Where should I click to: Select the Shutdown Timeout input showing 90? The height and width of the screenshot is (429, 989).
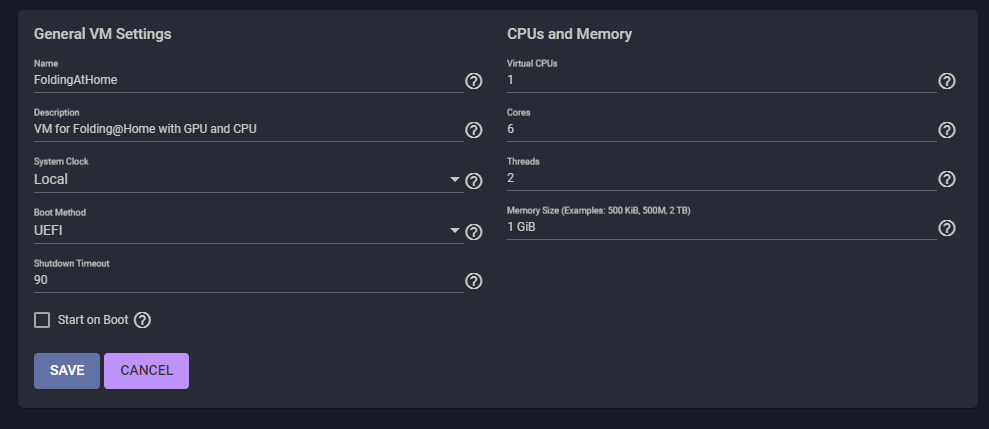[245, 280]
